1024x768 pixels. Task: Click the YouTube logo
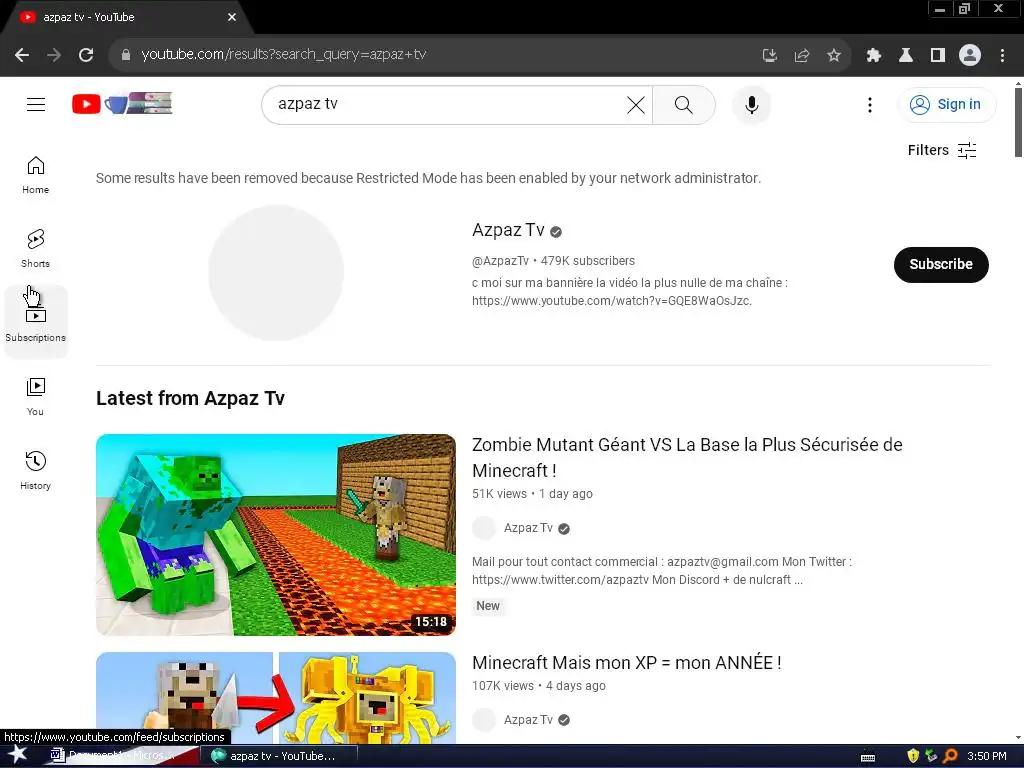122,104
